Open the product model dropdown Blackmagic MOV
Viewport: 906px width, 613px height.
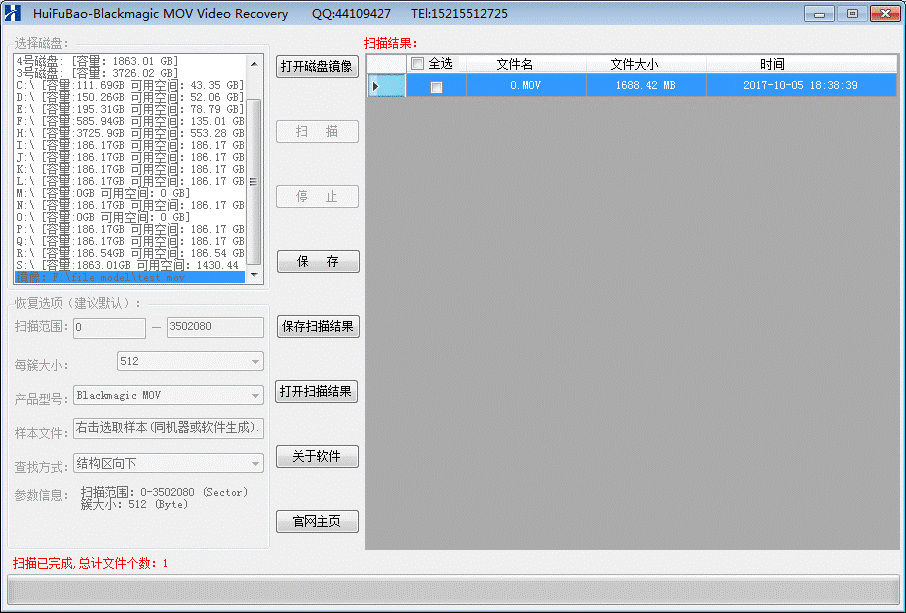(167, 395)
